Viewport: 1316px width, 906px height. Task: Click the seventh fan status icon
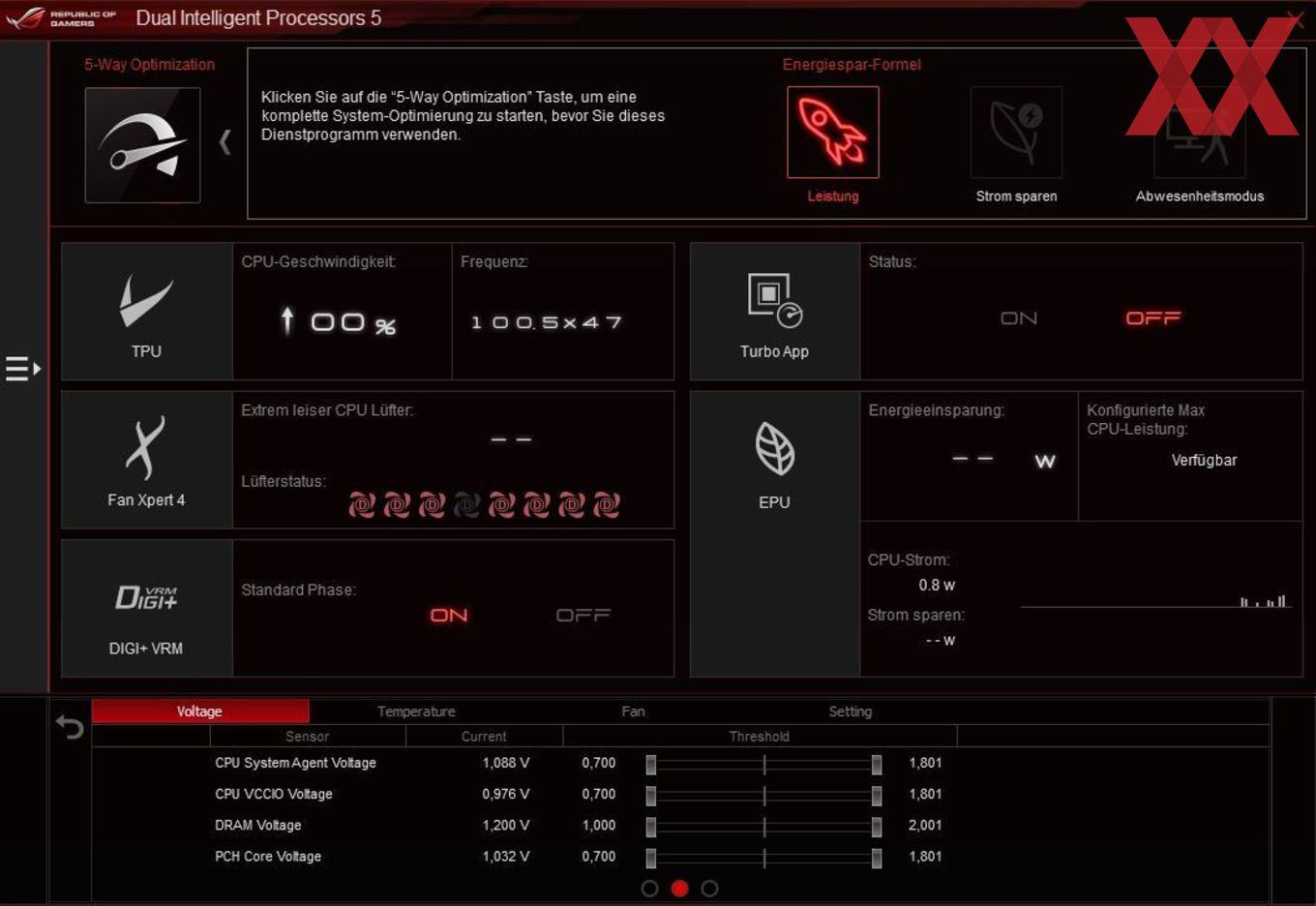click(x=571, y=504)
